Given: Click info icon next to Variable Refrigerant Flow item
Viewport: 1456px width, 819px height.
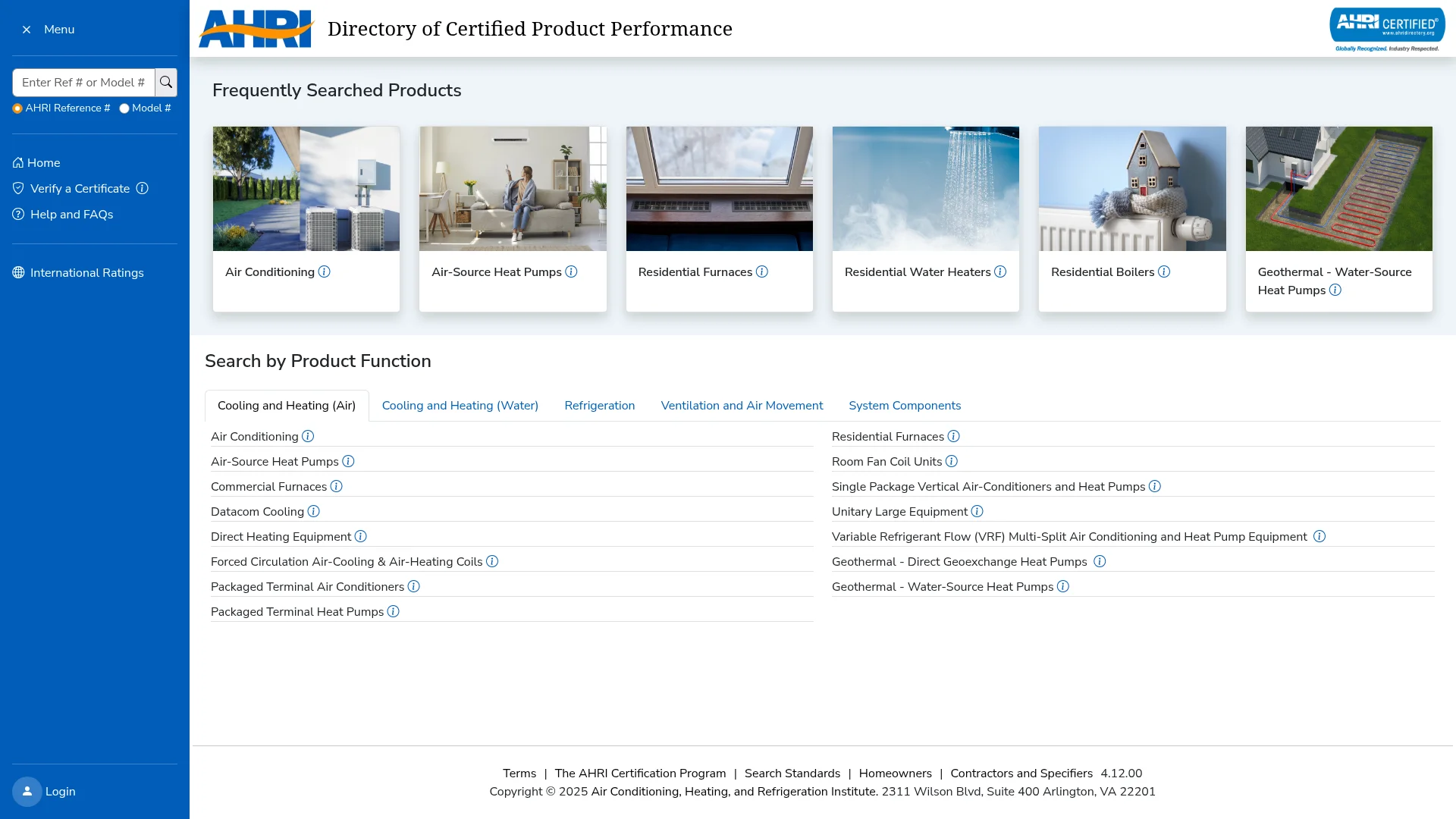Looking at the screenshot, I should [1319, 536].
